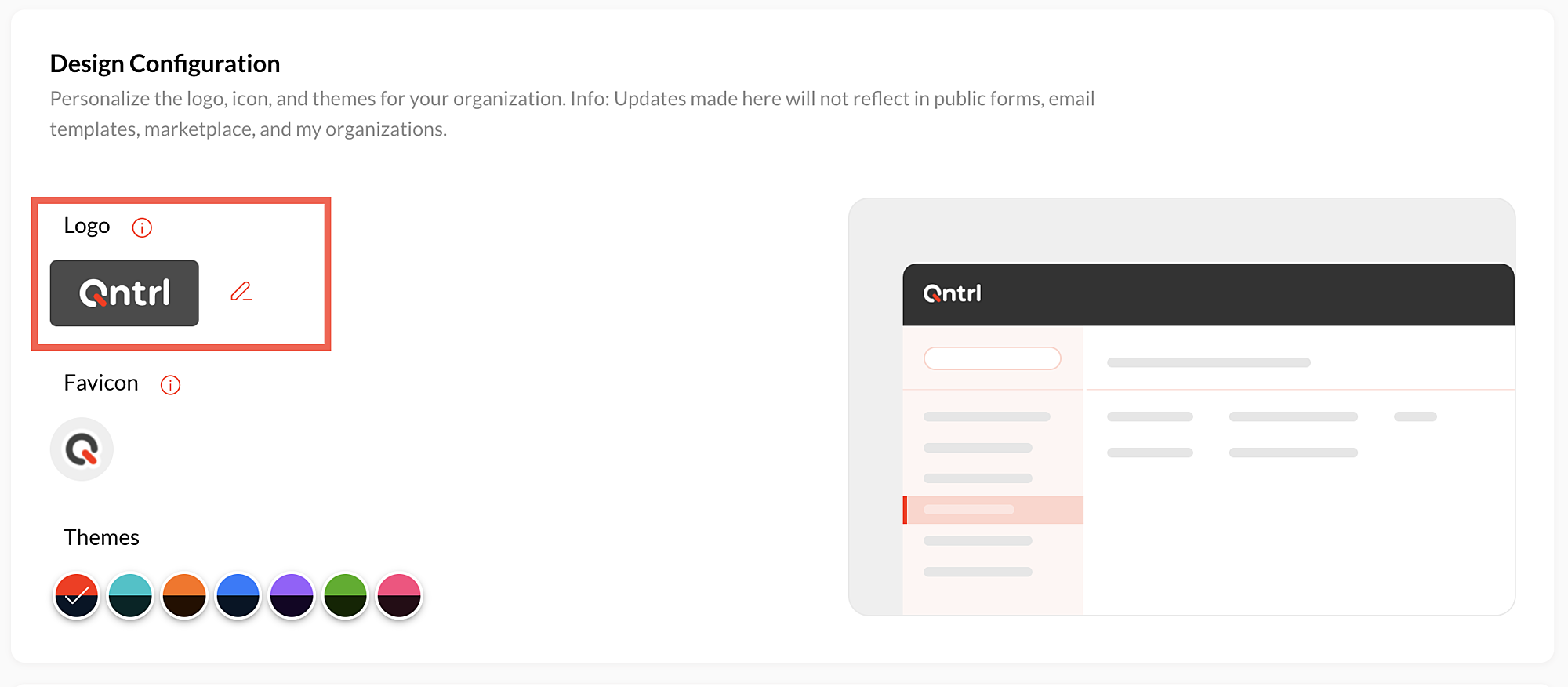The width and height of the screenshot is (1568, 687).
Task: Click the logo edit pencil icon
Action: pyautogui.click(x=241, y=292)
